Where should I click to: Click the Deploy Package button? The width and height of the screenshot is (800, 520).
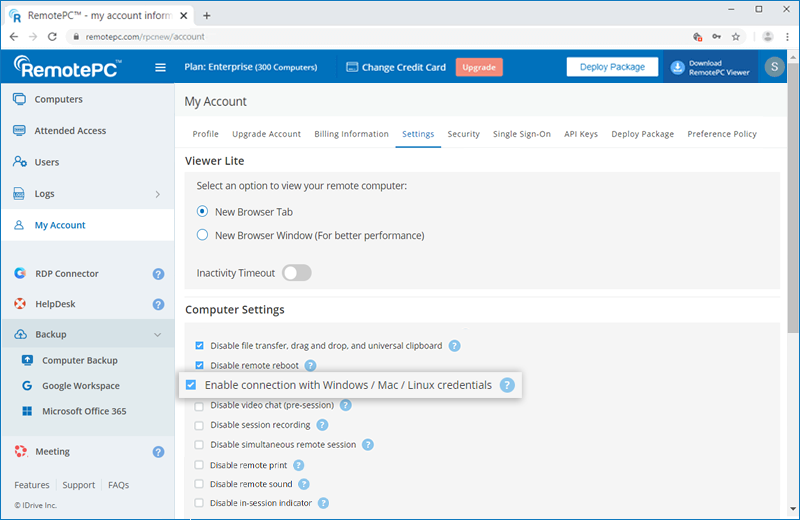click(x=612, y=67)
